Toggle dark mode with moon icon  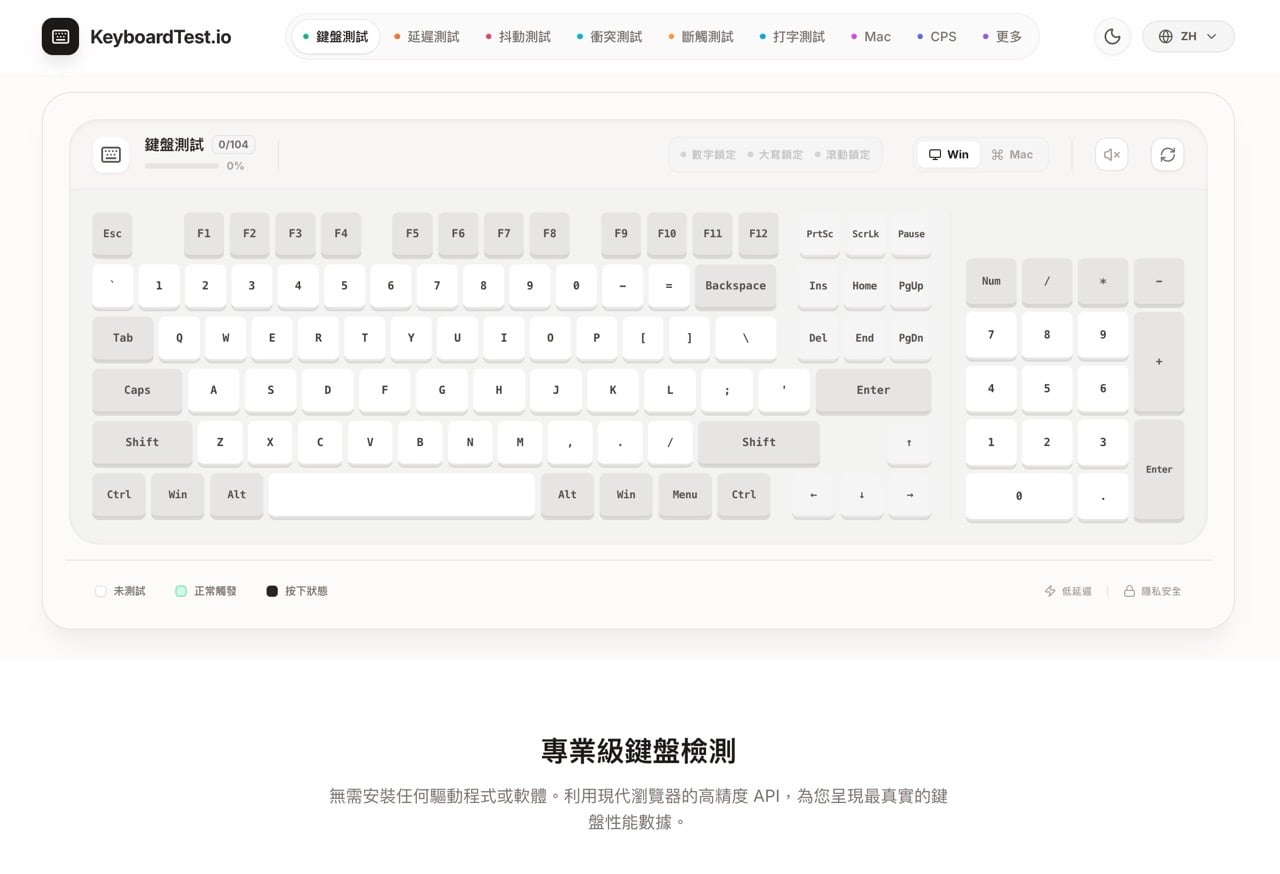click(1112, 37)
